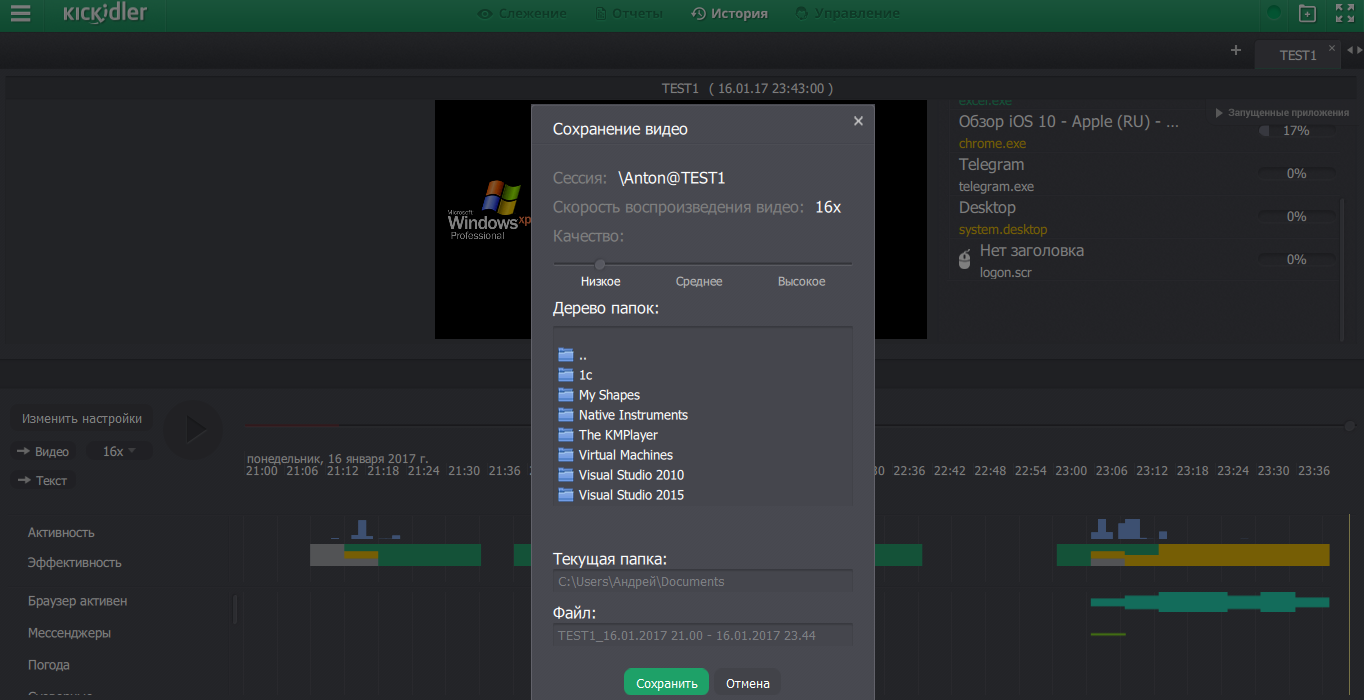This screenshot has height=700, width=1364.
Task: Open the hamburger main menu
Action: coord(19,14)
